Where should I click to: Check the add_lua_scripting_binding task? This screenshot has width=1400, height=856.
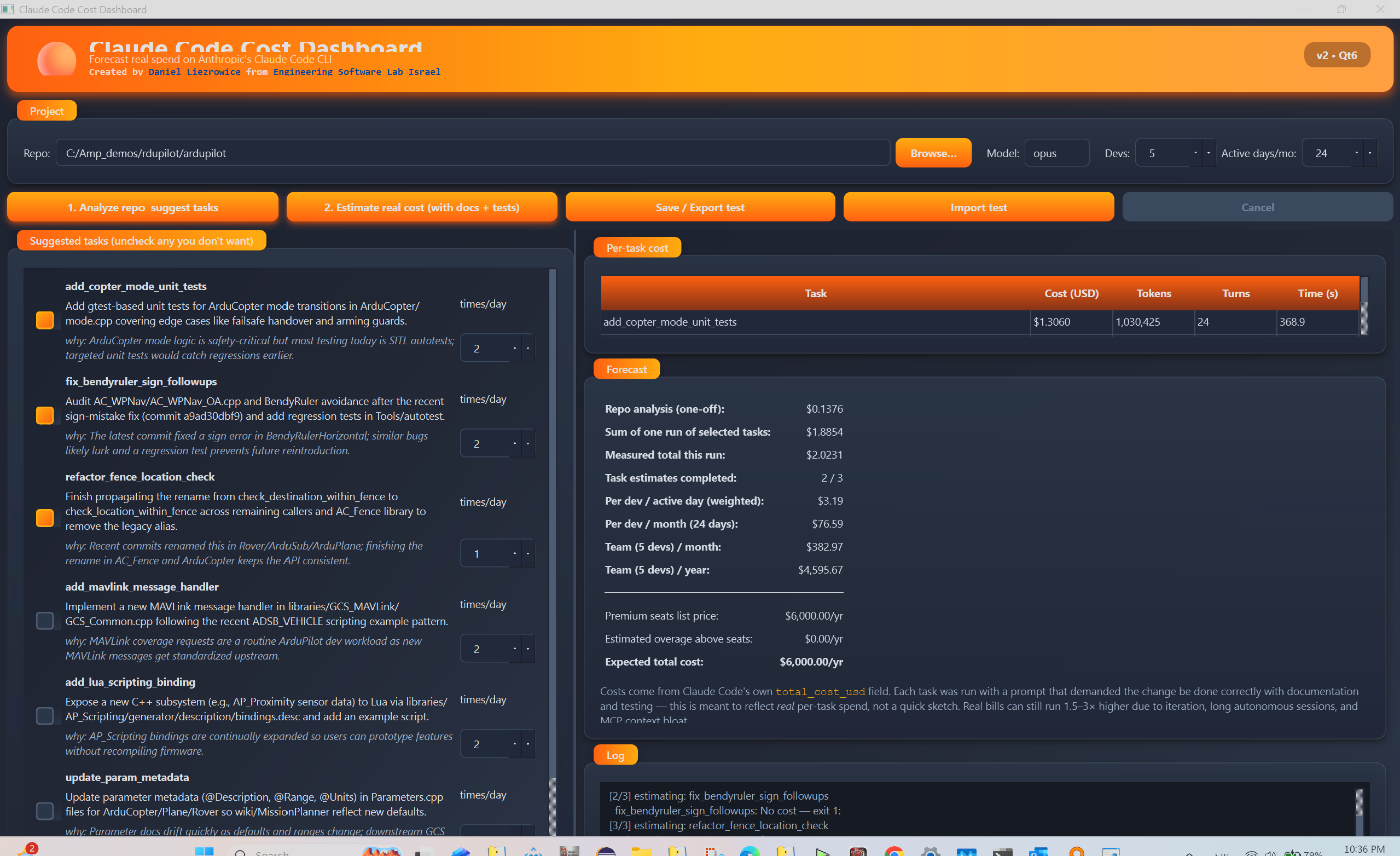click(x=45, y=715)
